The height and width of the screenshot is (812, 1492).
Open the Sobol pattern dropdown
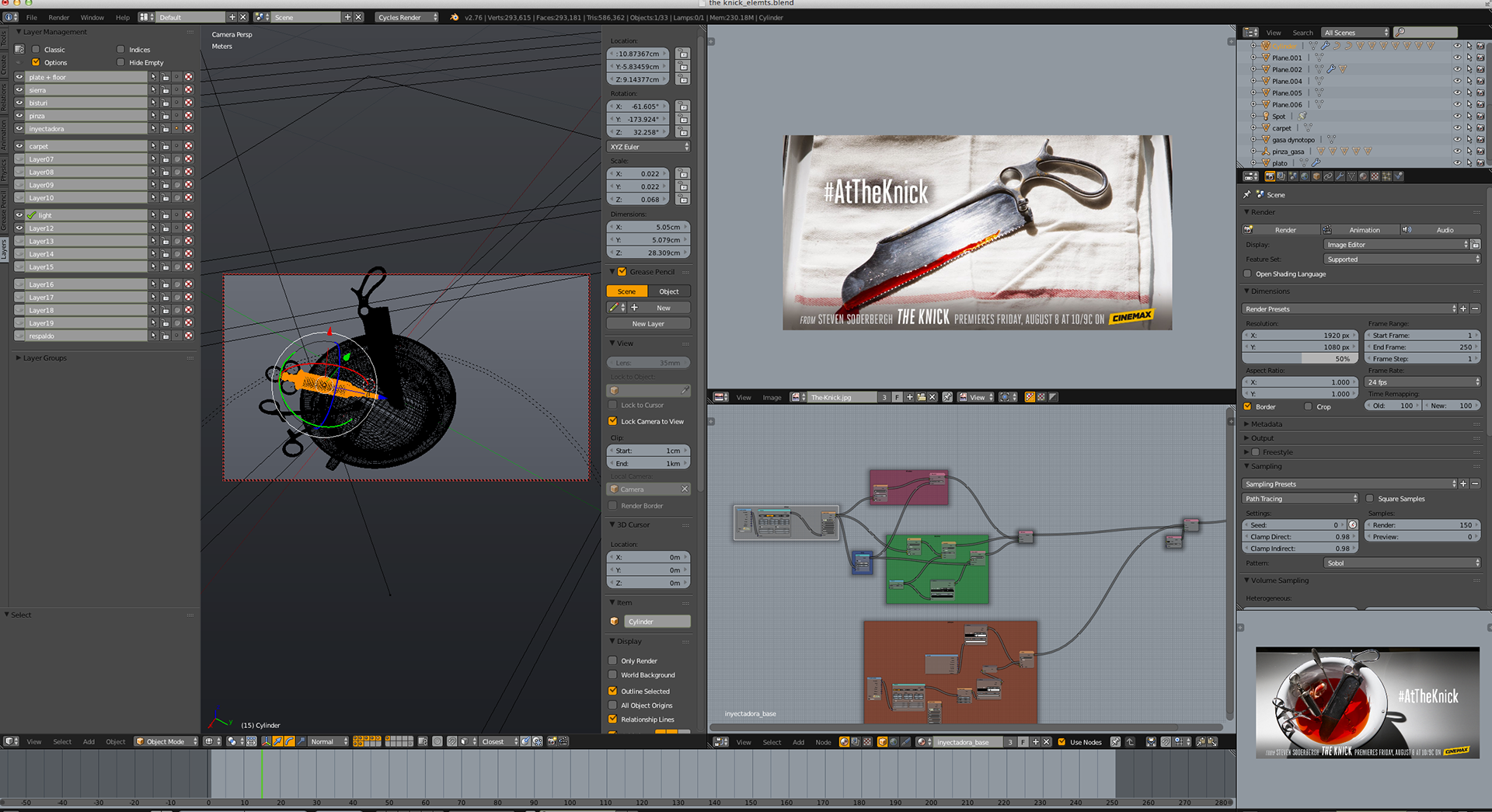[1402, 563]
